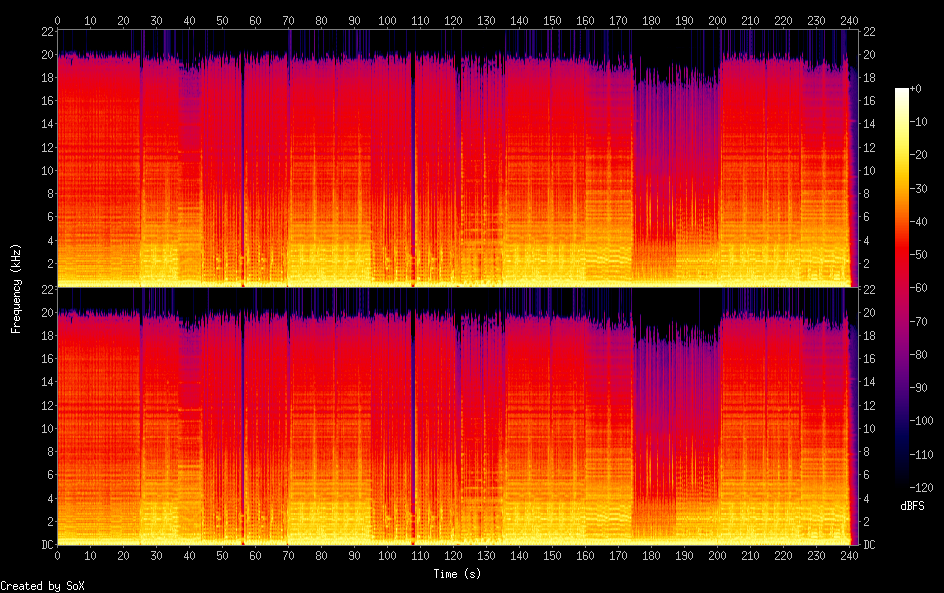
Task: Click the 60 tick on the top time axis
Action: tap(255, 20)
